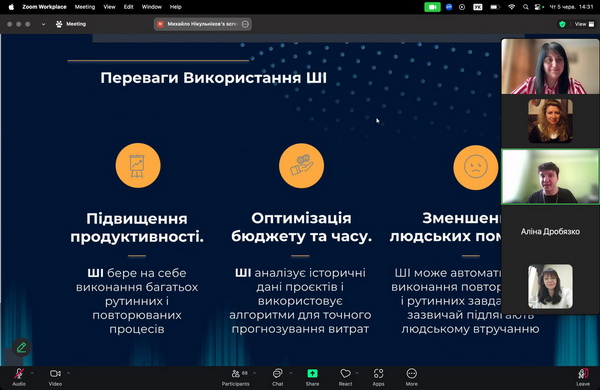Open the Window menu in menu bar
The width and height of the screenshot is (600, 390).
152,7
